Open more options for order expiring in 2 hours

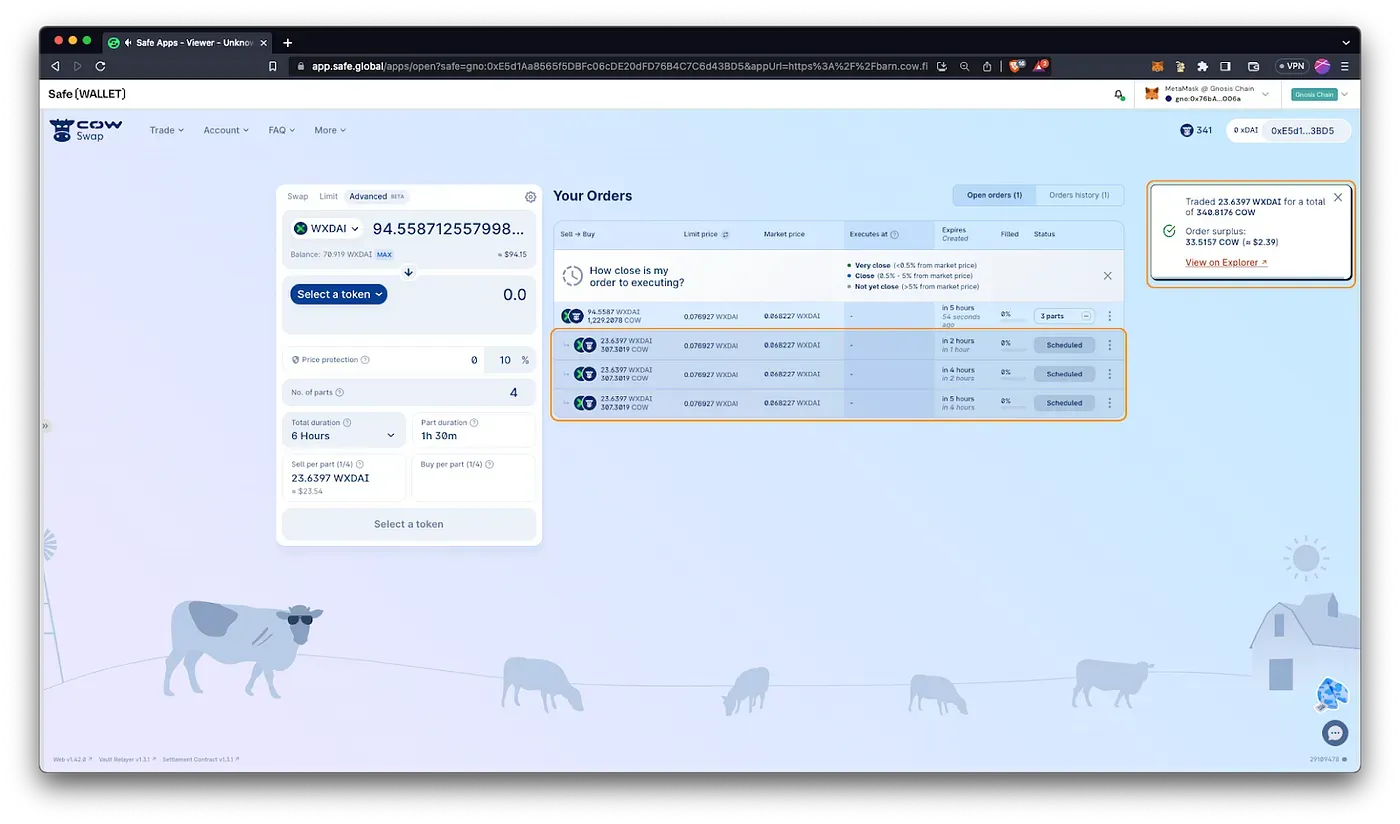point(1109,345)
